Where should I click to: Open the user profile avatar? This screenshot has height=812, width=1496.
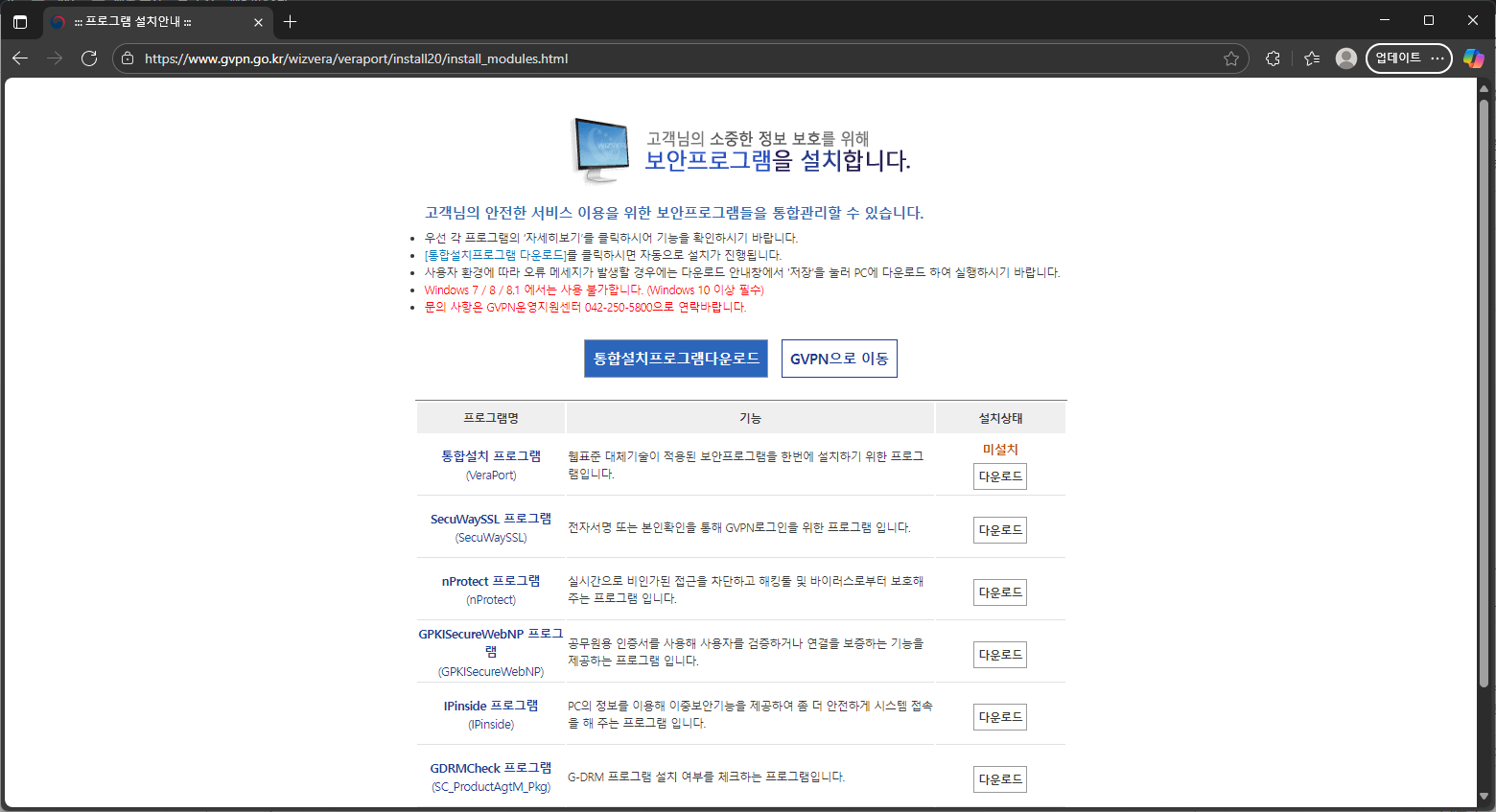point(1346,58)
